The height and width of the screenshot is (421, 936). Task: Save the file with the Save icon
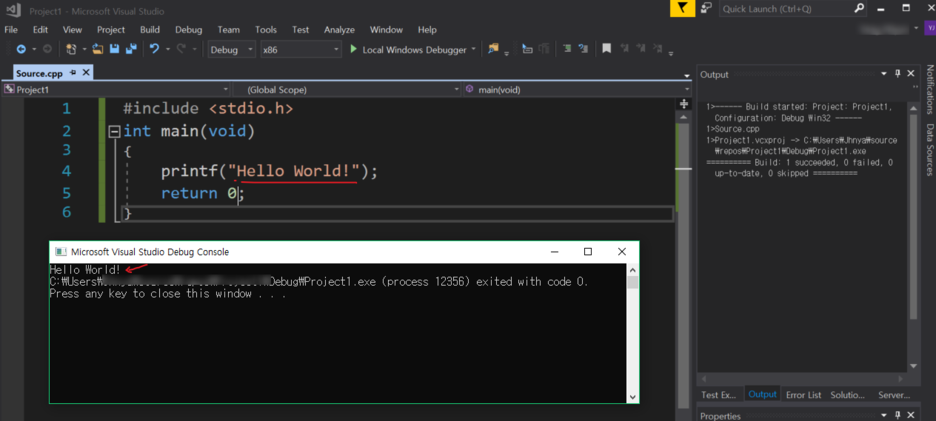click(x=115, y=50)
